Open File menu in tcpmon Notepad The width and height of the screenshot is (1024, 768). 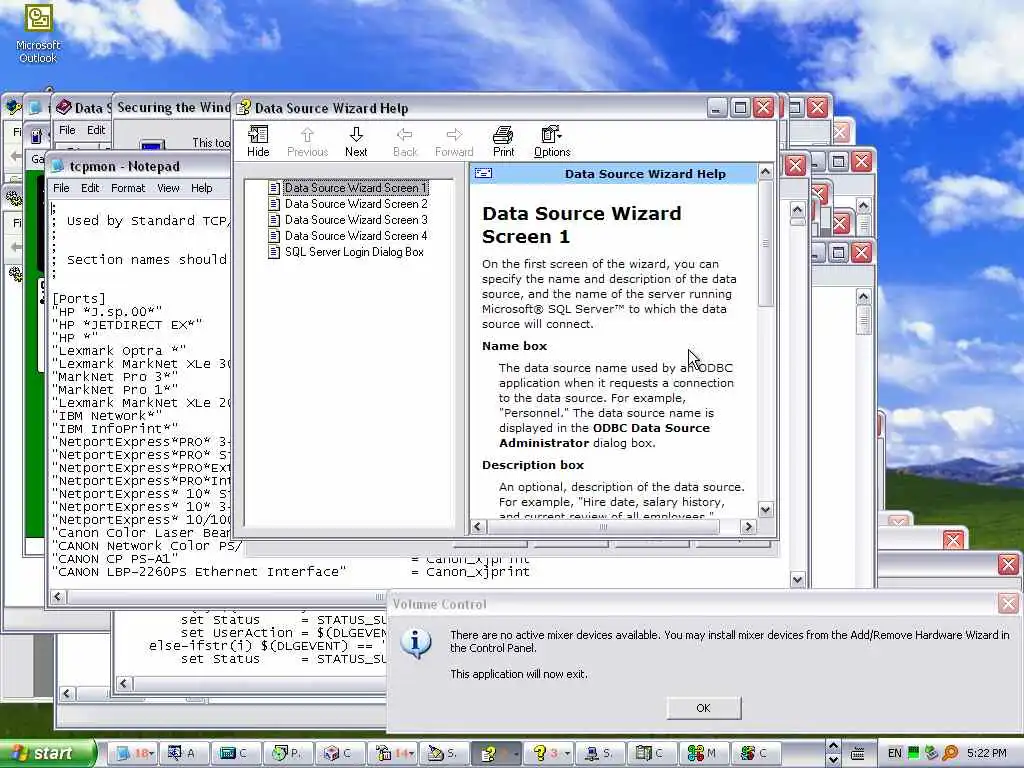pyautogui.click(x=61, y=188)
